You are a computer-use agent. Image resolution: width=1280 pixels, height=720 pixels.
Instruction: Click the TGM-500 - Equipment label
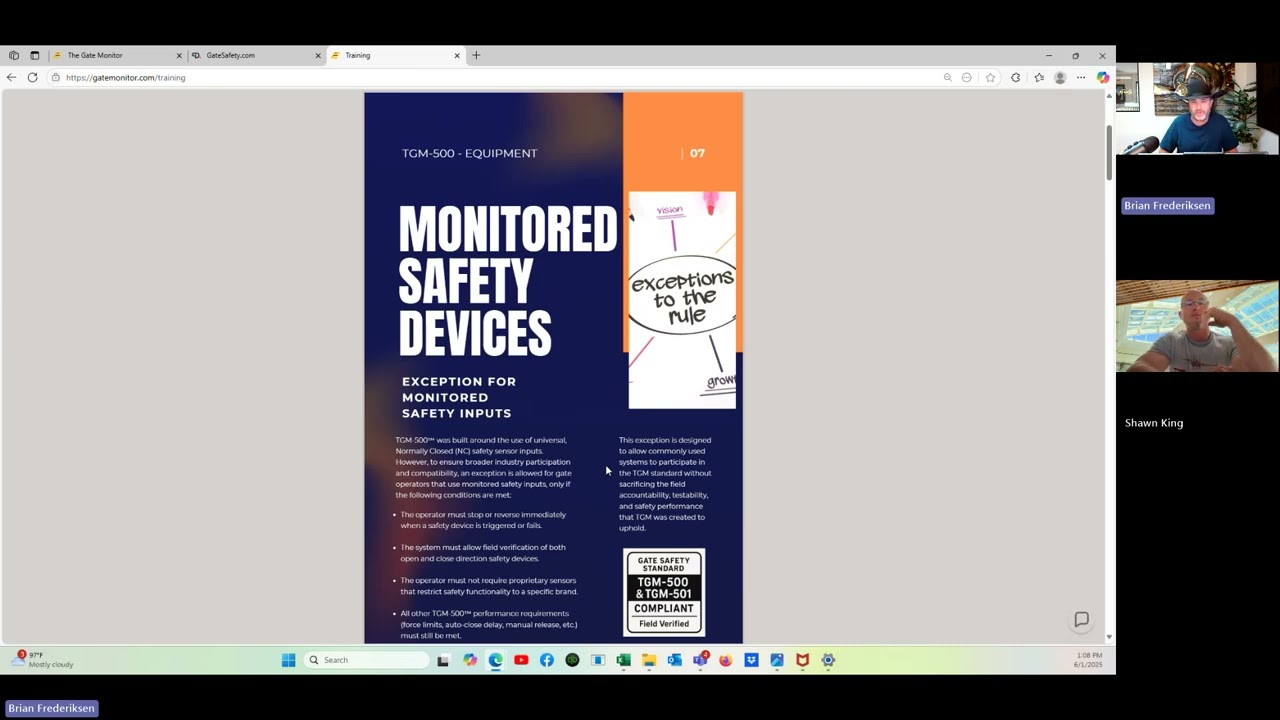469,153
